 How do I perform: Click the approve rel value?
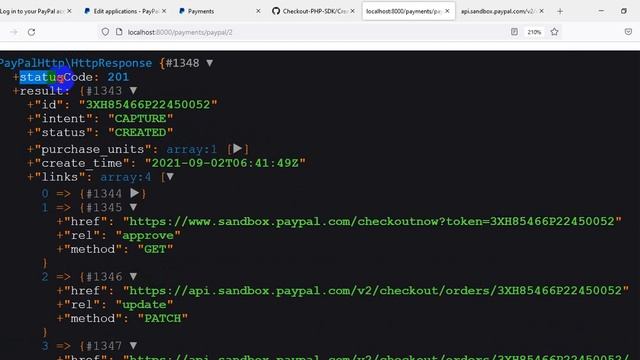148,236
